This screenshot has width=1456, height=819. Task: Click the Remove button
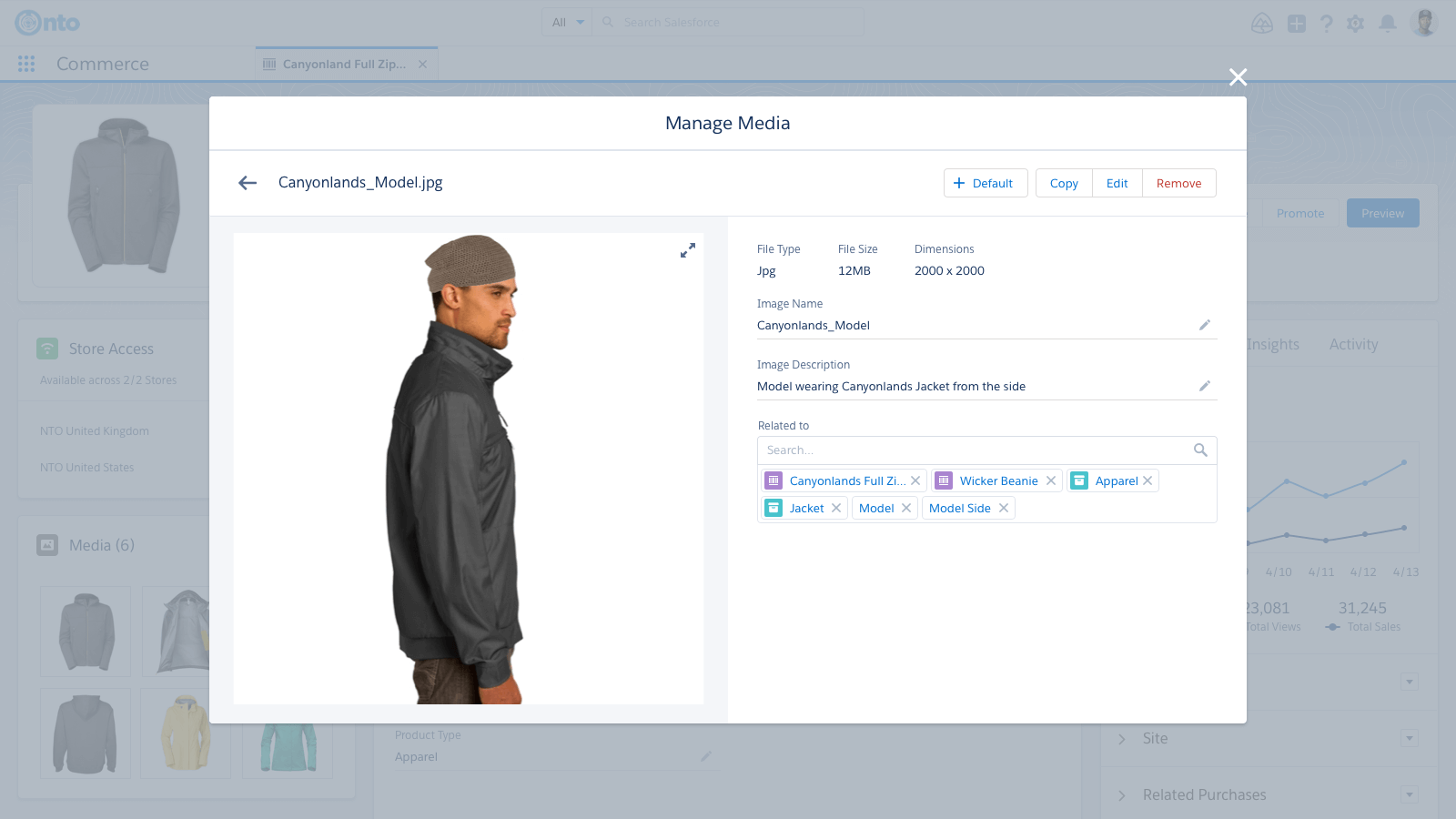pyautogui.click(x=1178, y=183)
